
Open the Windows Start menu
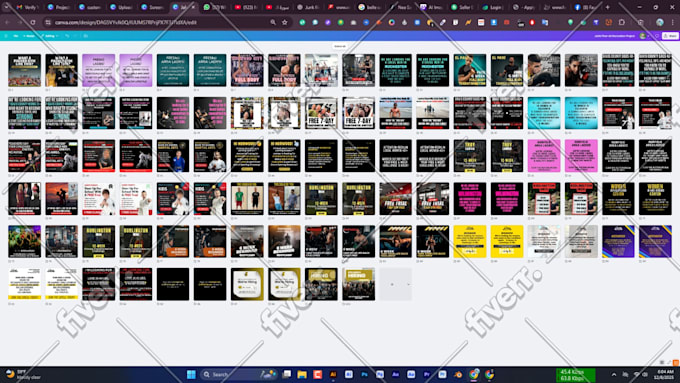[x=191, y=374]
